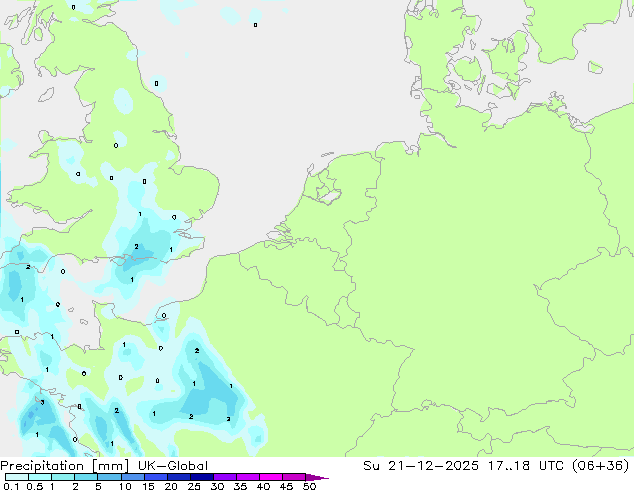
Task: Click the legend label '30'
Action: [217, 486]
